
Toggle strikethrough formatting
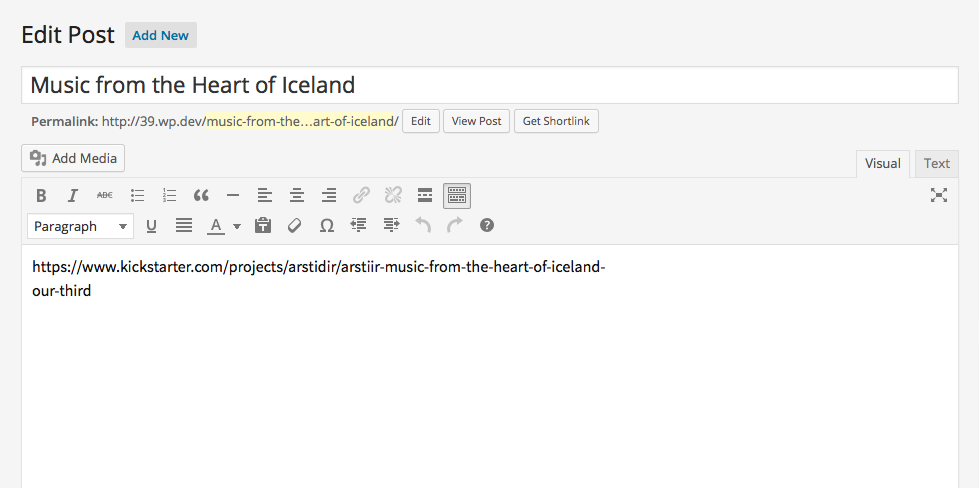[x=105, y=196]
